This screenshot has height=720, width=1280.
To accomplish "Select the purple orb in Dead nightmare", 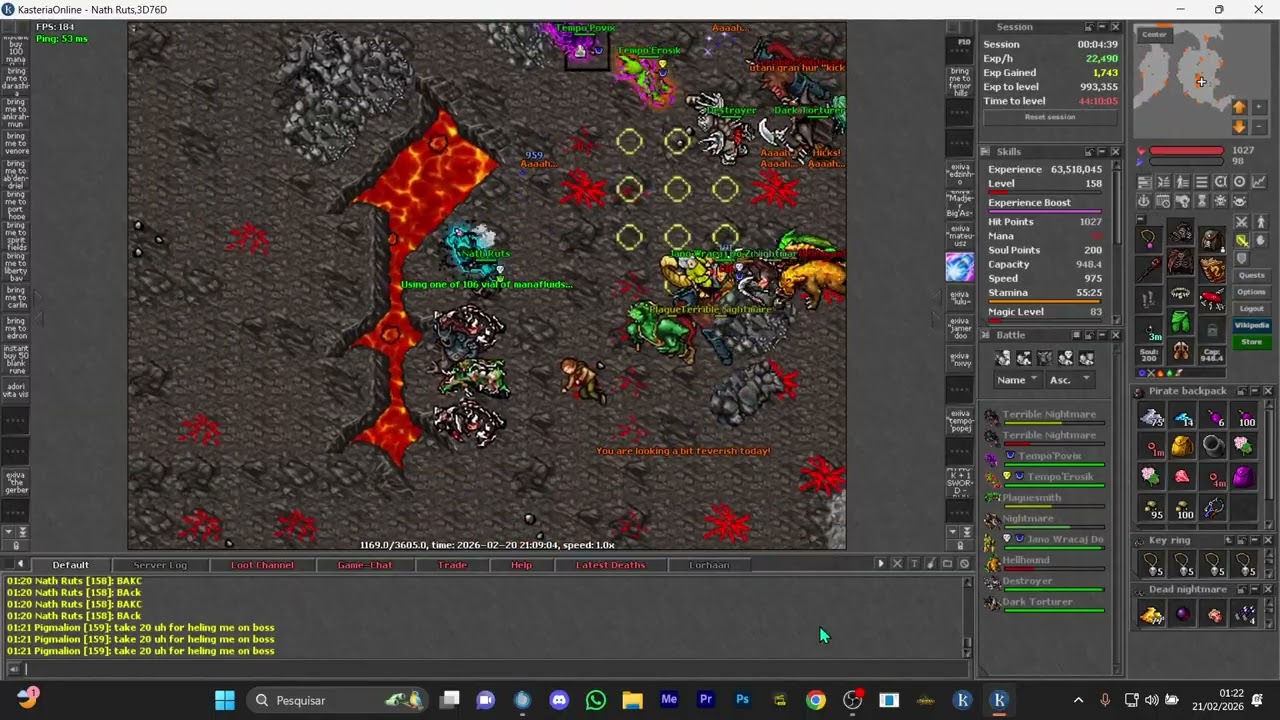I will pyautogui.click(x=1183, y=614).
